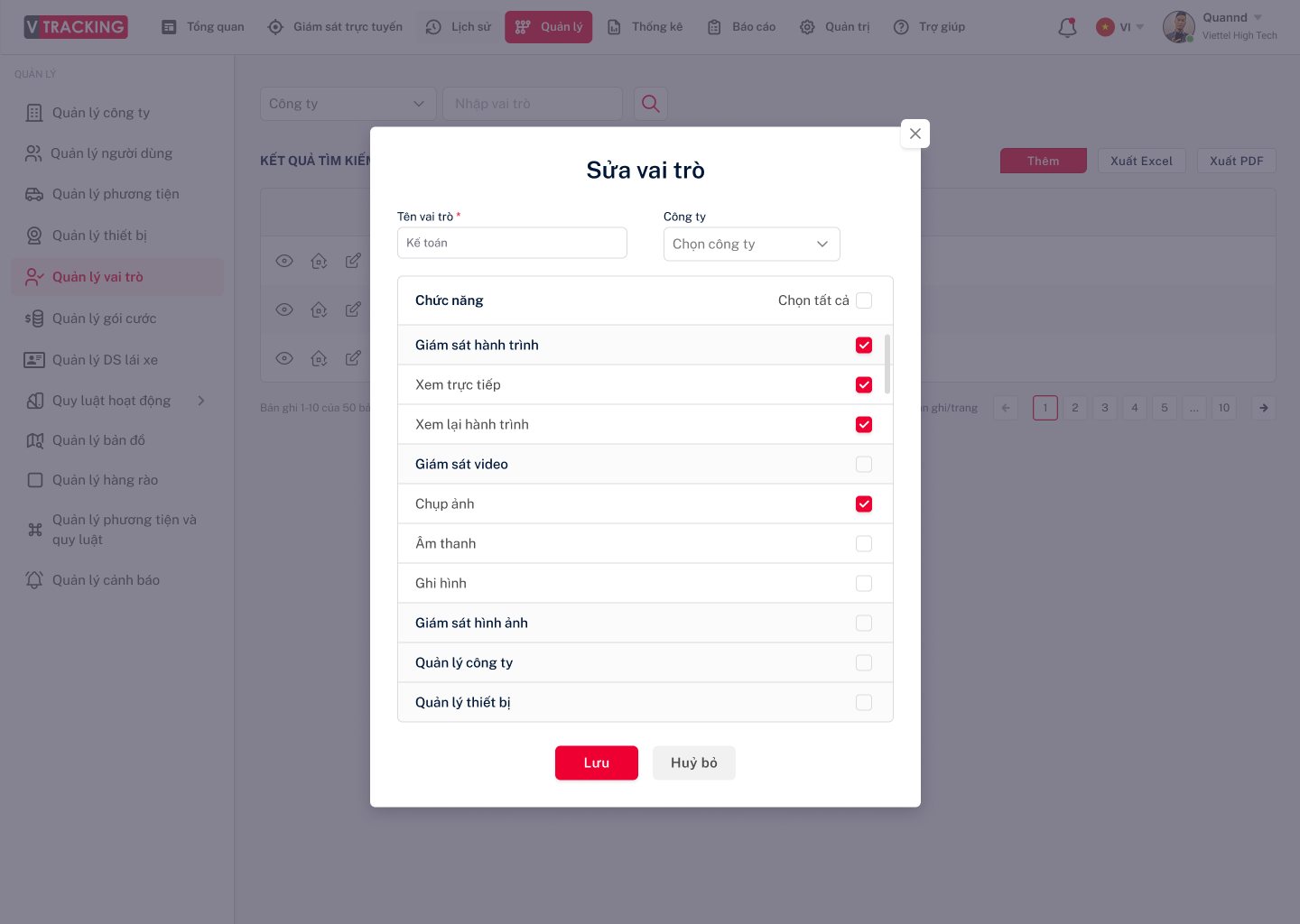
Task: Tick the Âm thanh checkbox
Action: point(864,543)
